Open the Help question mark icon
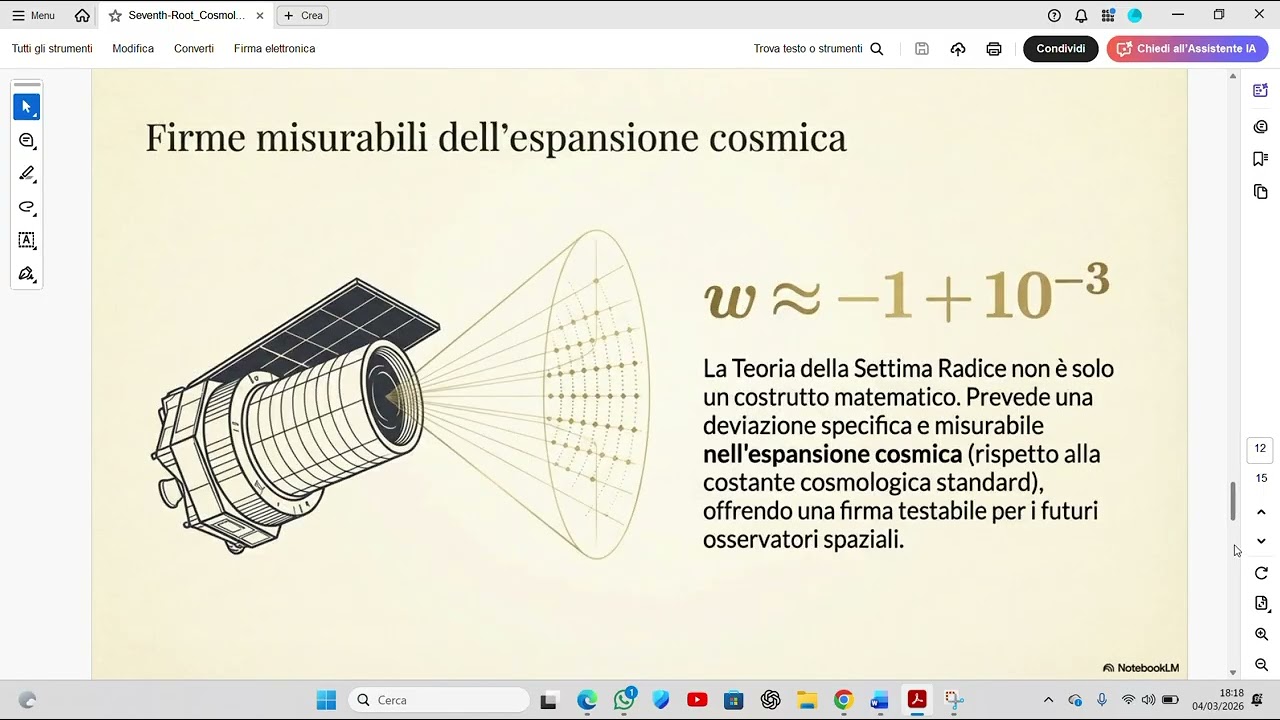 click(1054, 16)
